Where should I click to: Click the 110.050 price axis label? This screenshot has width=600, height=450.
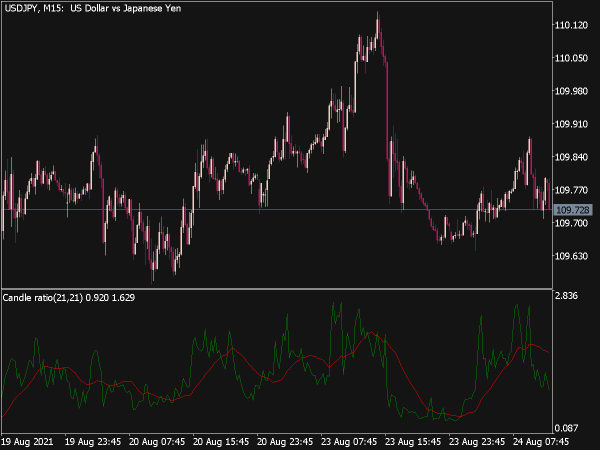pos(571,58)
